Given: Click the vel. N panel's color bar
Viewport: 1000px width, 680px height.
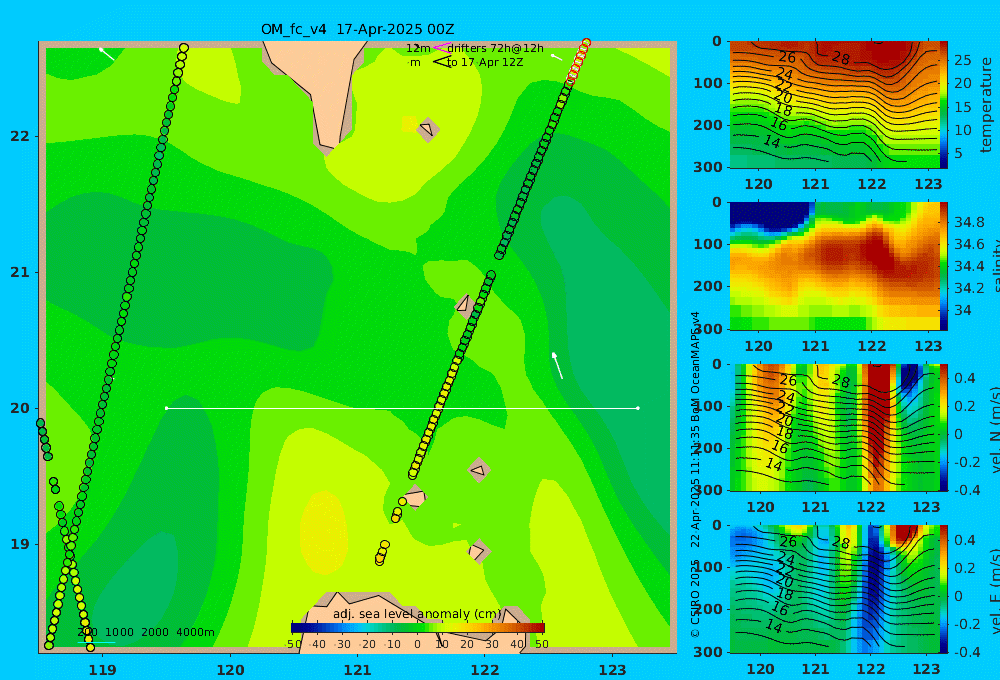Looking at the screenshot, I should [x=943, y=427].
